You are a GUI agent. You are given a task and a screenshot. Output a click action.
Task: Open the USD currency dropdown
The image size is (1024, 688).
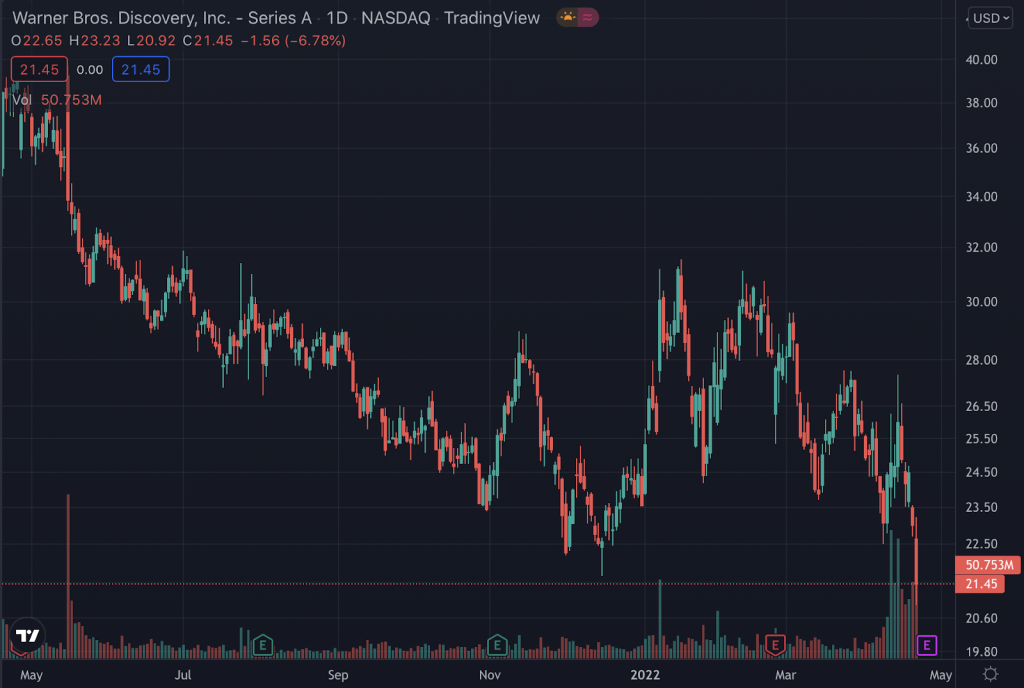[x=990, y=18]
